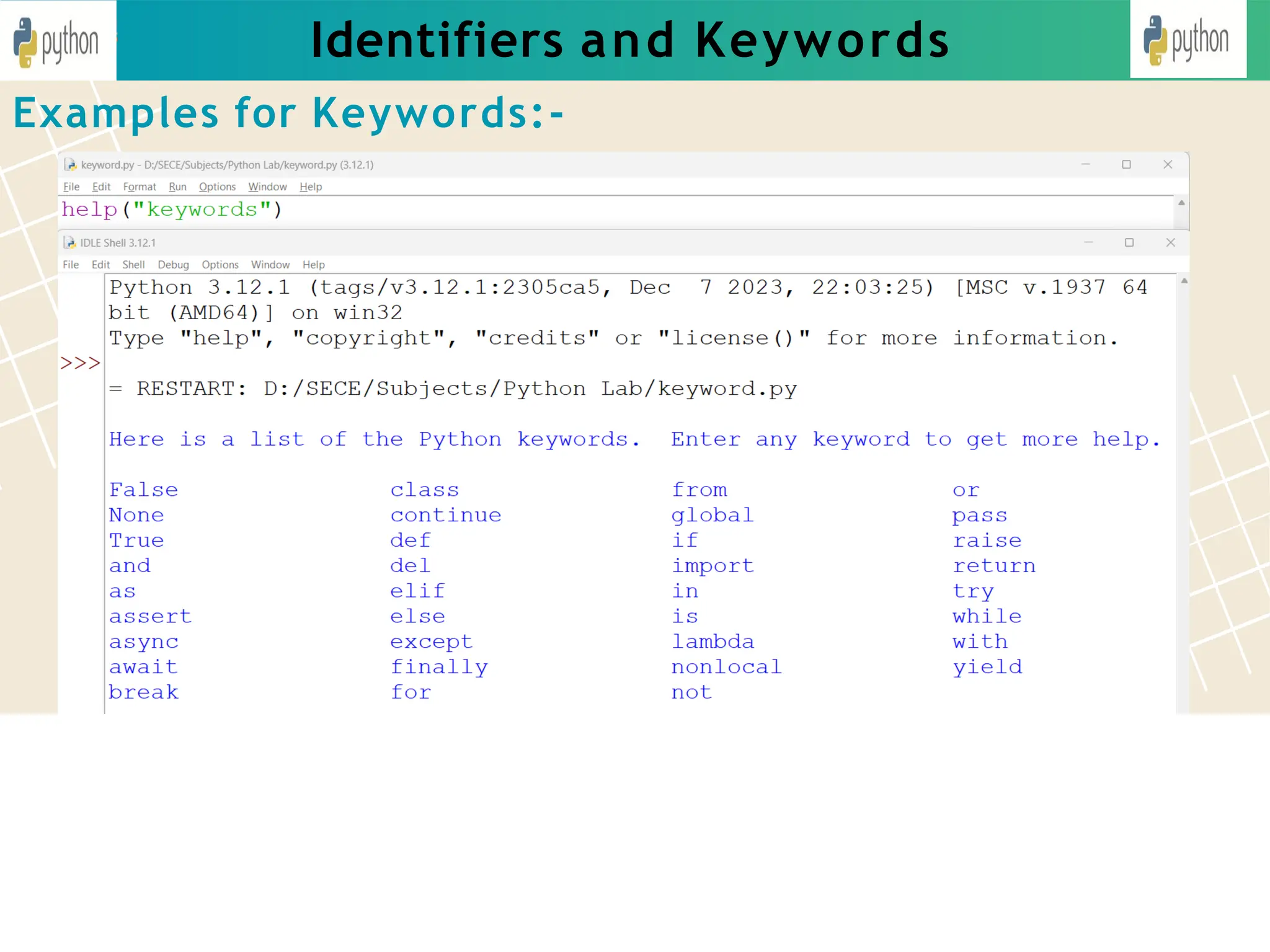
Task: Close the keyword.py editor window
Action: [x=1168, y=164]
